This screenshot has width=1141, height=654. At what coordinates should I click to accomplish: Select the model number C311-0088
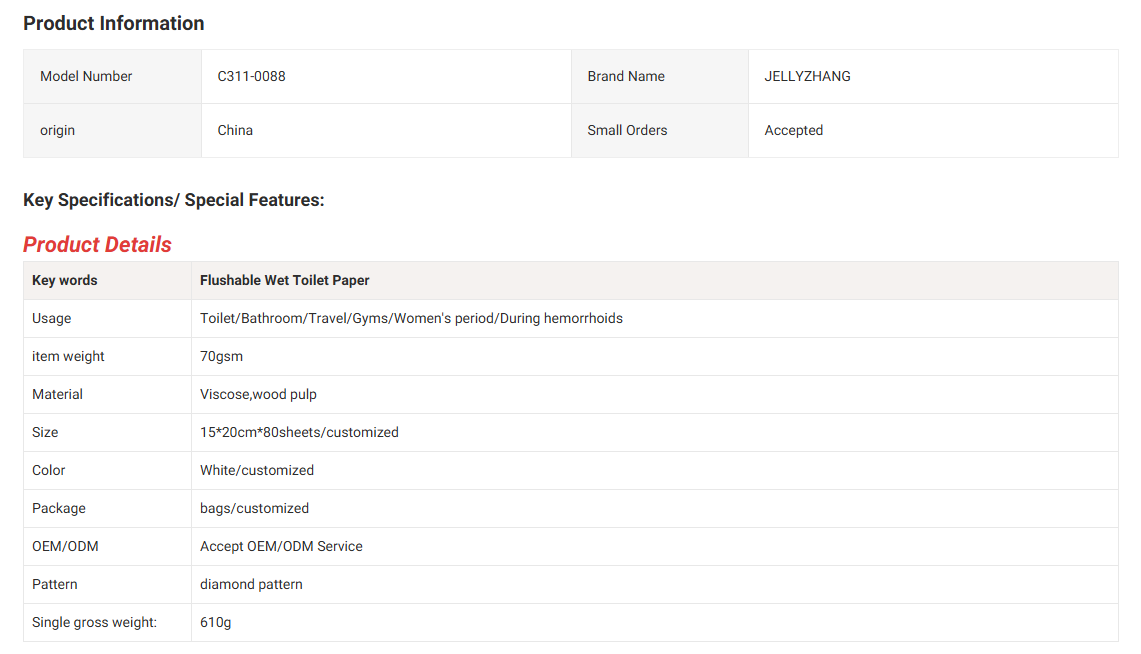251,76
